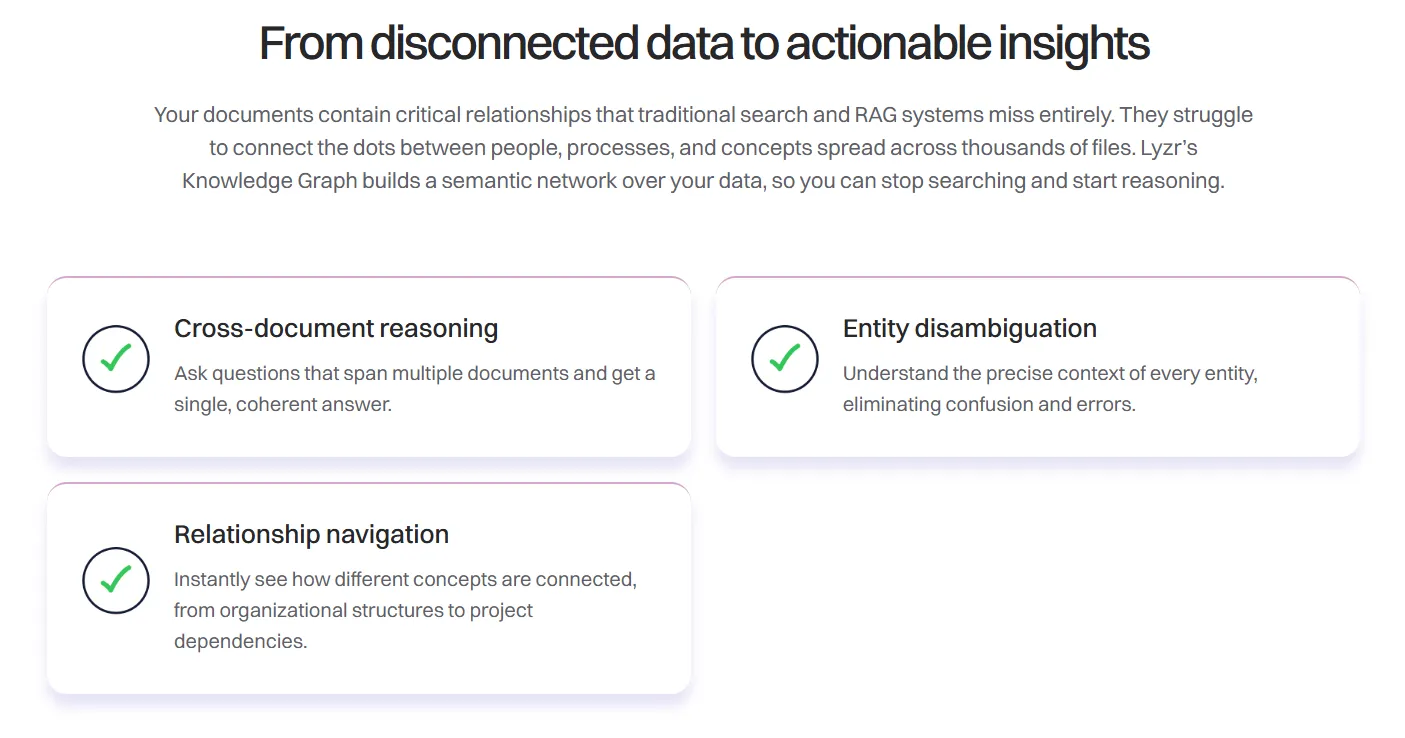Viewport: 1405px width, 738px height.
Task: Click "eliminating confusion and errors" in Entity card
Action: tap(989, 405)
